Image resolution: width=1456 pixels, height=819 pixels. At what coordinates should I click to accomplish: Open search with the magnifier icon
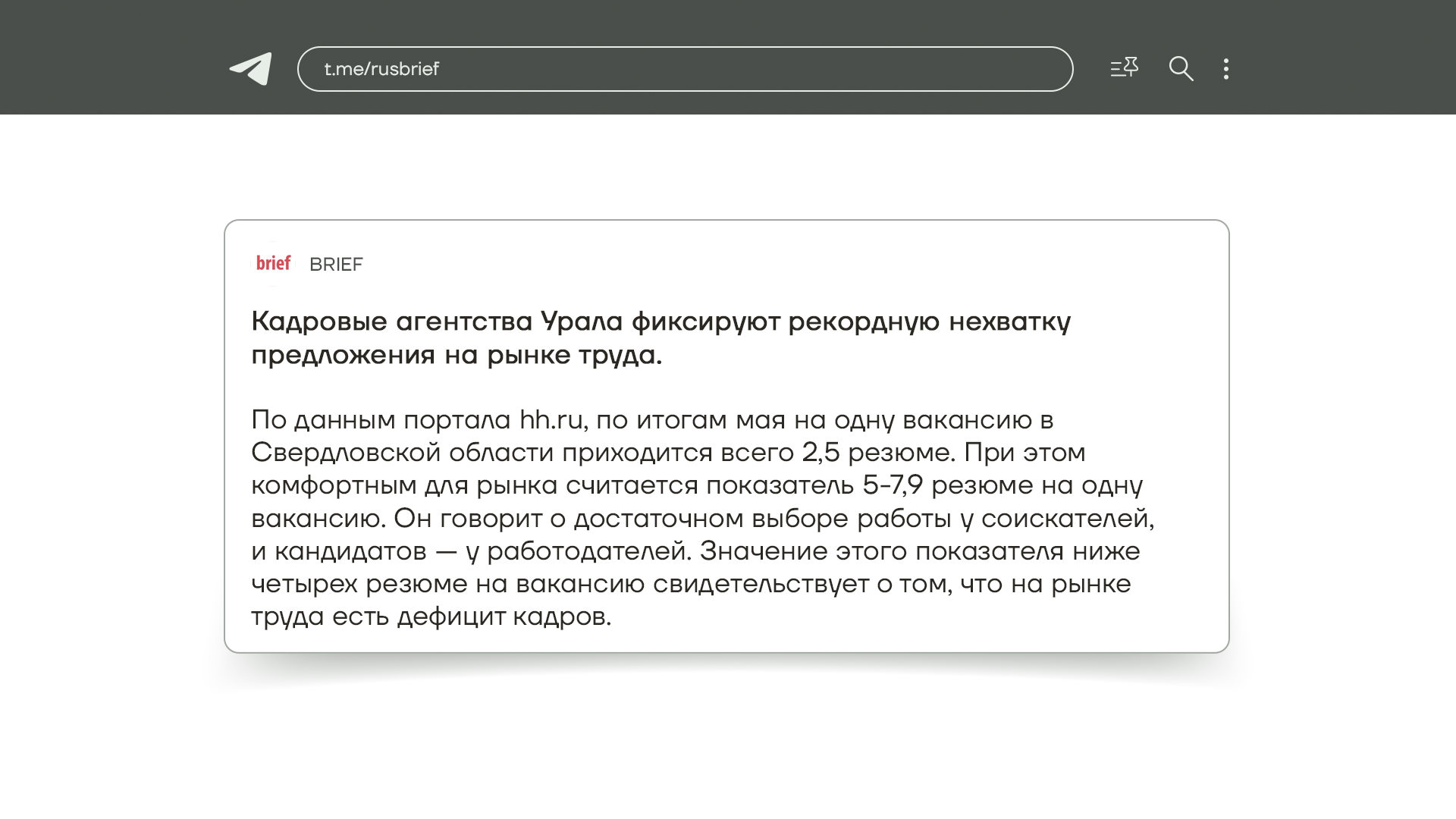coord(1181,69)
